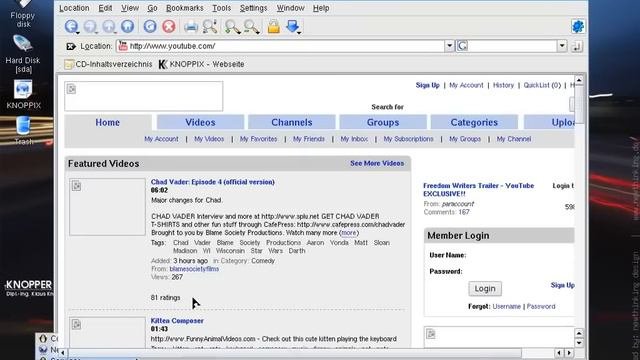Click the YouTube favicon in the location bar

(x=123, y=46)
